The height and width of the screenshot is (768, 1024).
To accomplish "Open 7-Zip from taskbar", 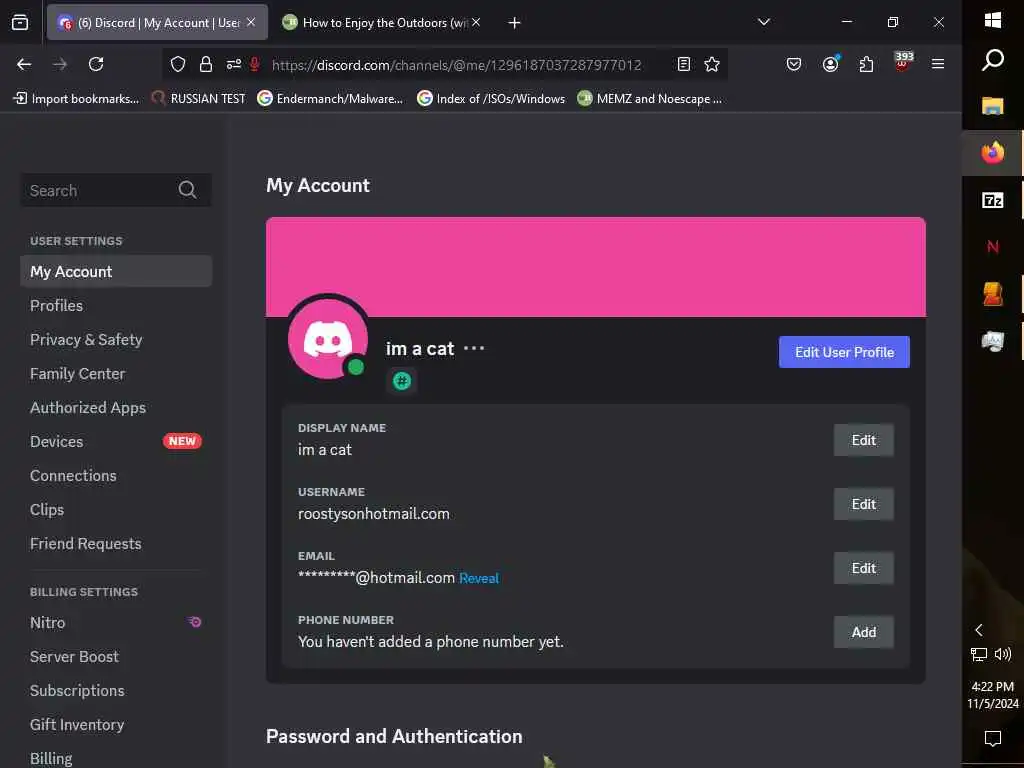I will pos(993,200).
